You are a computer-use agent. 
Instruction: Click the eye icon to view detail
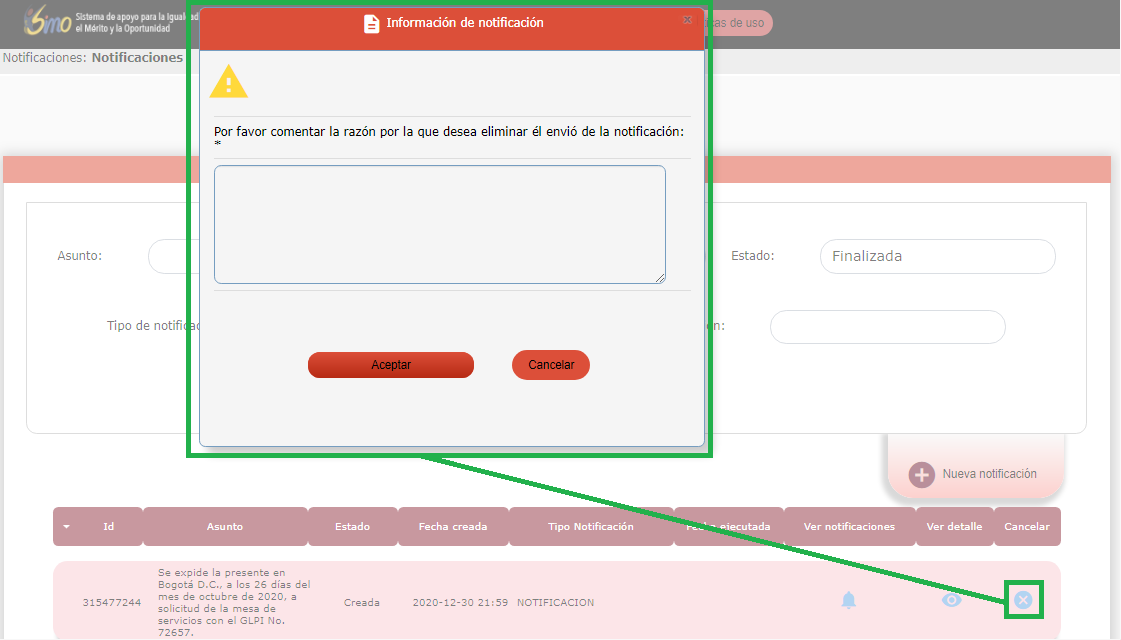[x=952, y=600]
